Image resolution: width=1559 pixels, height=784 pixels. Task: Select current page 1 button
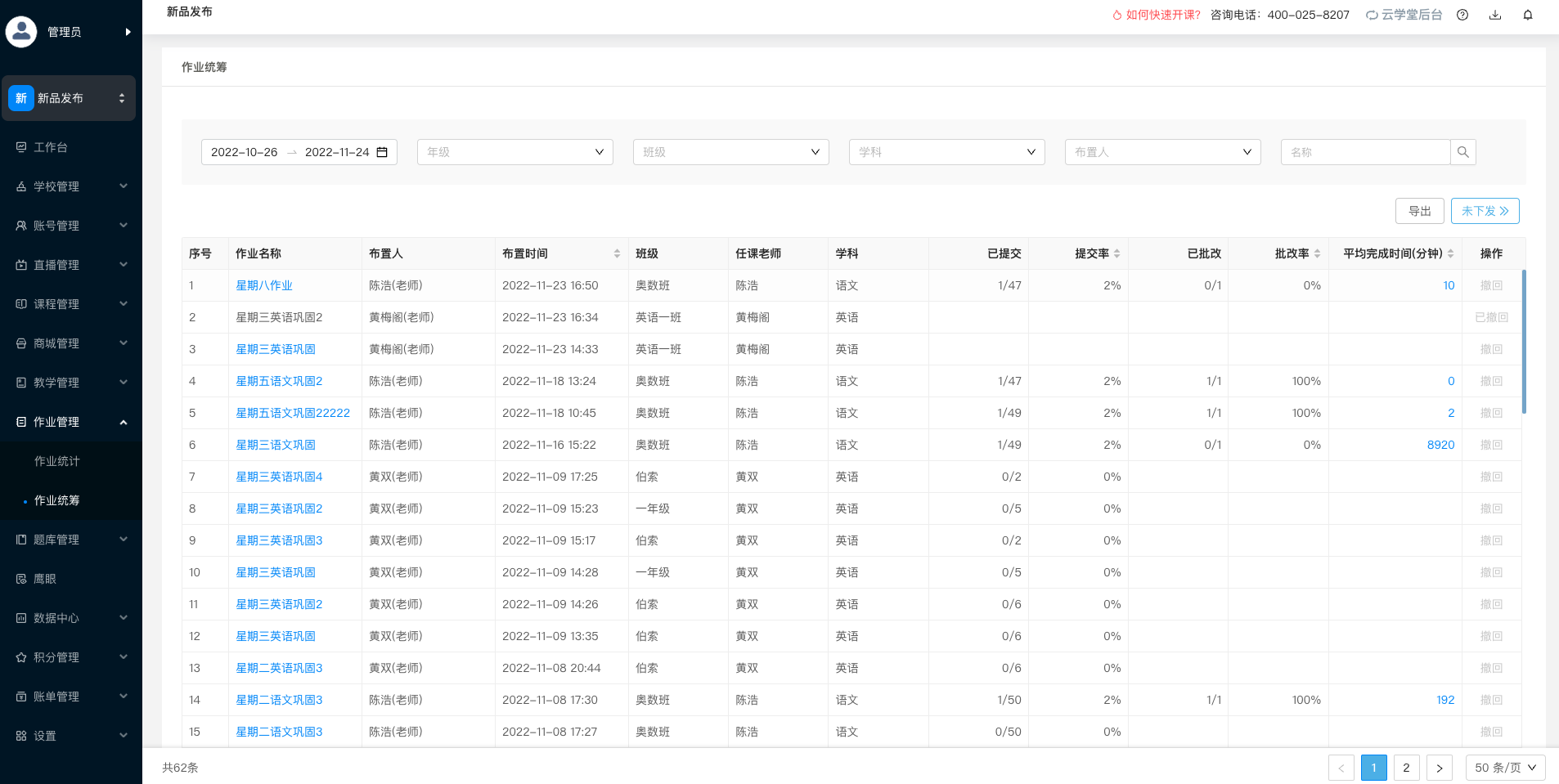1373,768
